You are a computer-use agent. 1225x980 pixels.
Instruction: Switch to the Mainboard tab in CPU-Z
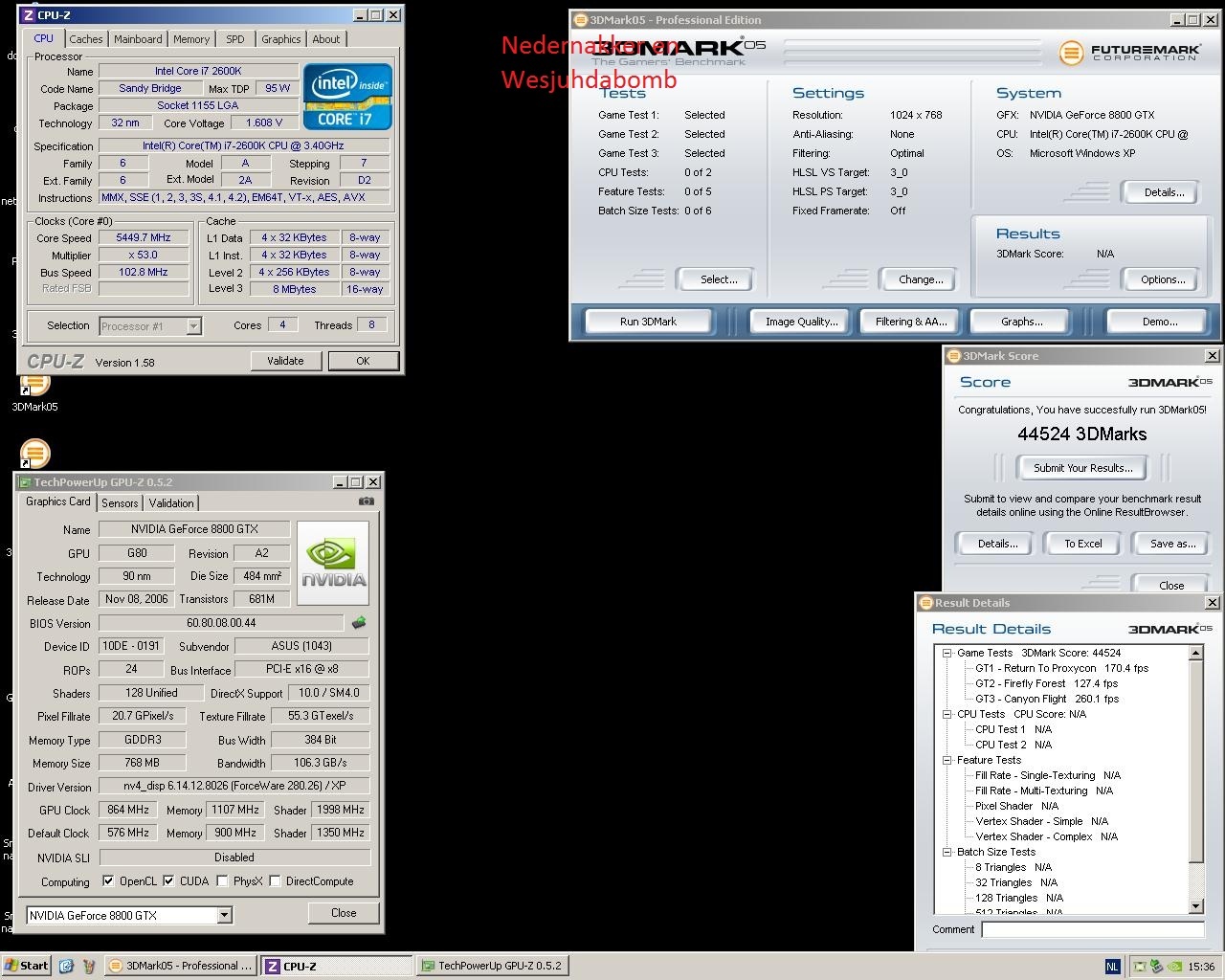138,39
